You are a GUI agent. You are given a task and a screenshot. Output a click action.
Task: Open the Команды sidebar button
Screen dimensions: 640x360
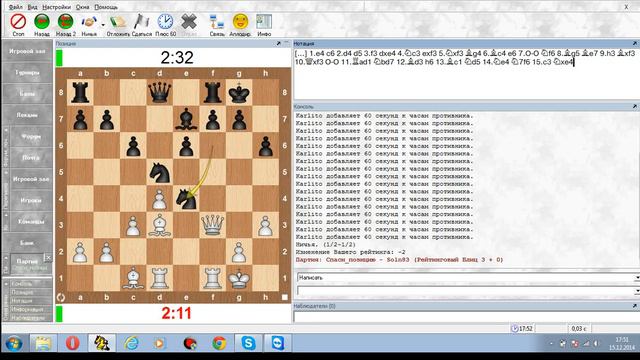[31, 221]
